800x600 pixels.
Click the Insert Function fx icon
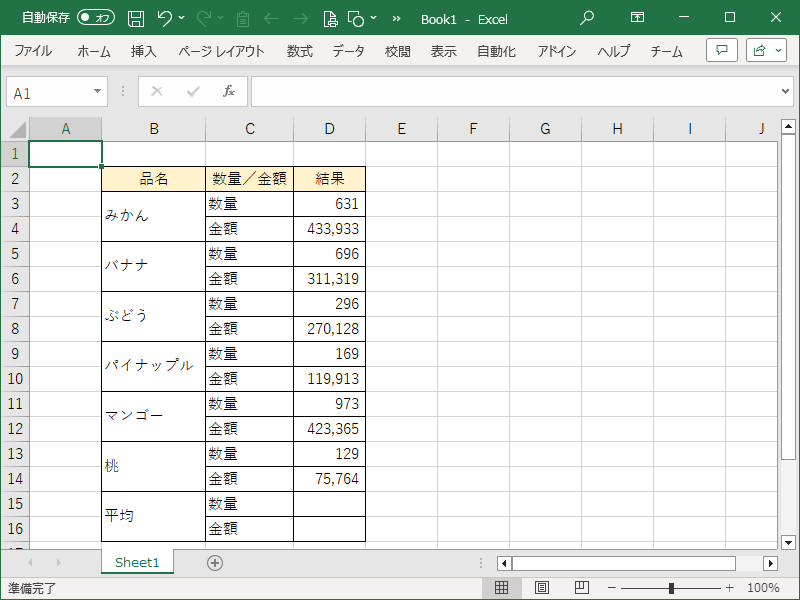229,91
